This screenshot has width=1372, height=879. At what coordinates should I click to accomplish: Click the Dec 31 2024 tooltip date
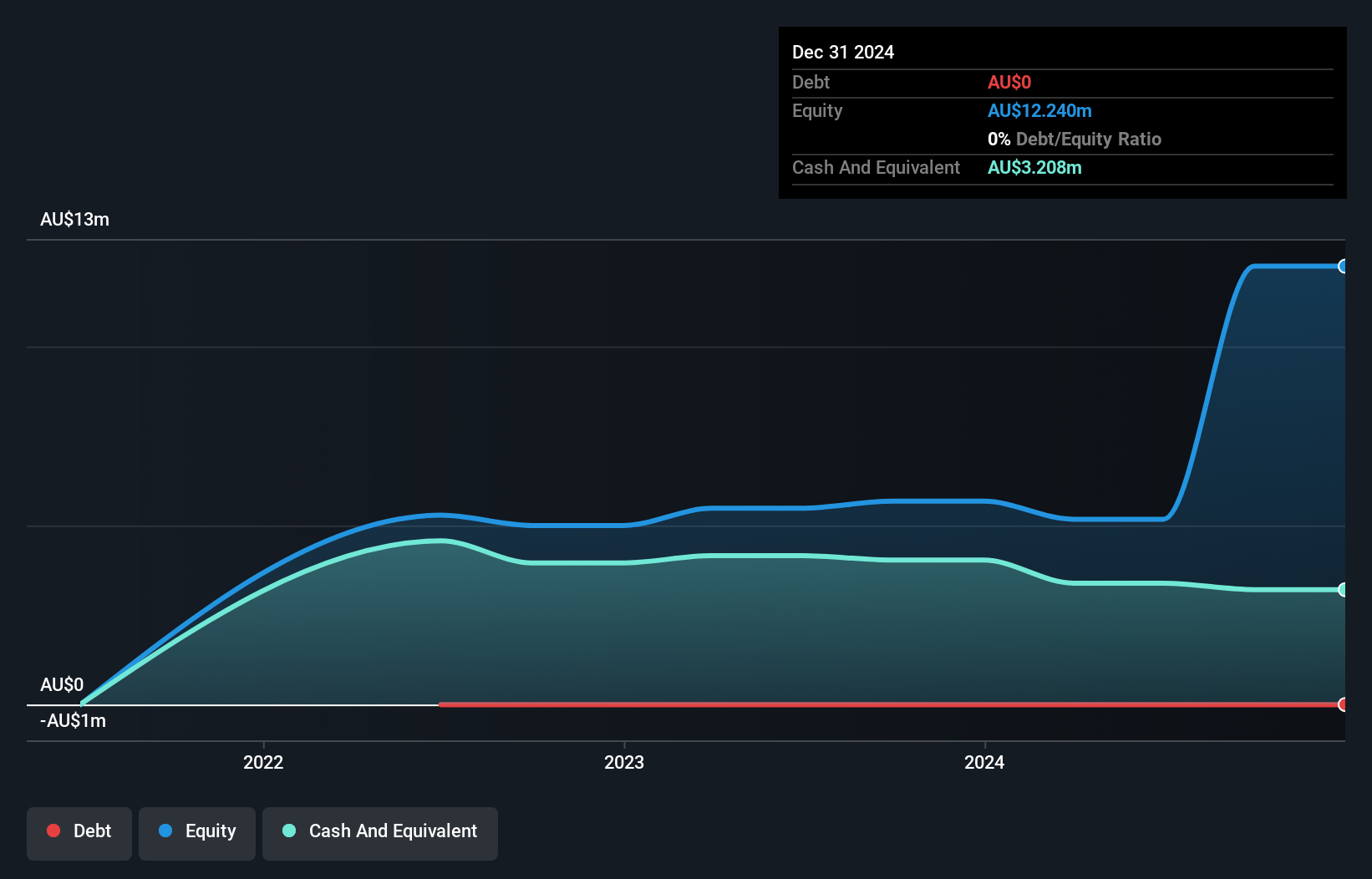843,52
